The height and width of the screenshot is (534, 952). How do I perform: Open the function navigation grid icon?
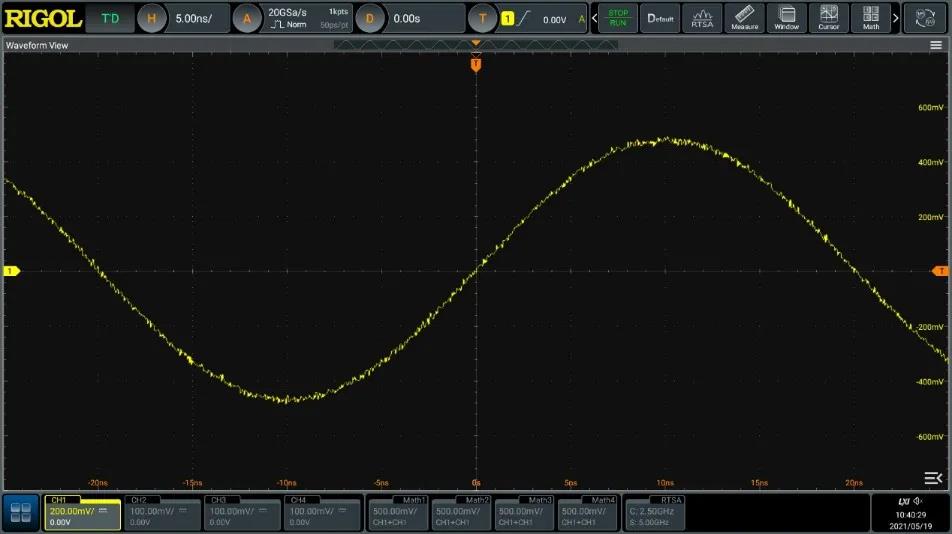pos(21,513)
